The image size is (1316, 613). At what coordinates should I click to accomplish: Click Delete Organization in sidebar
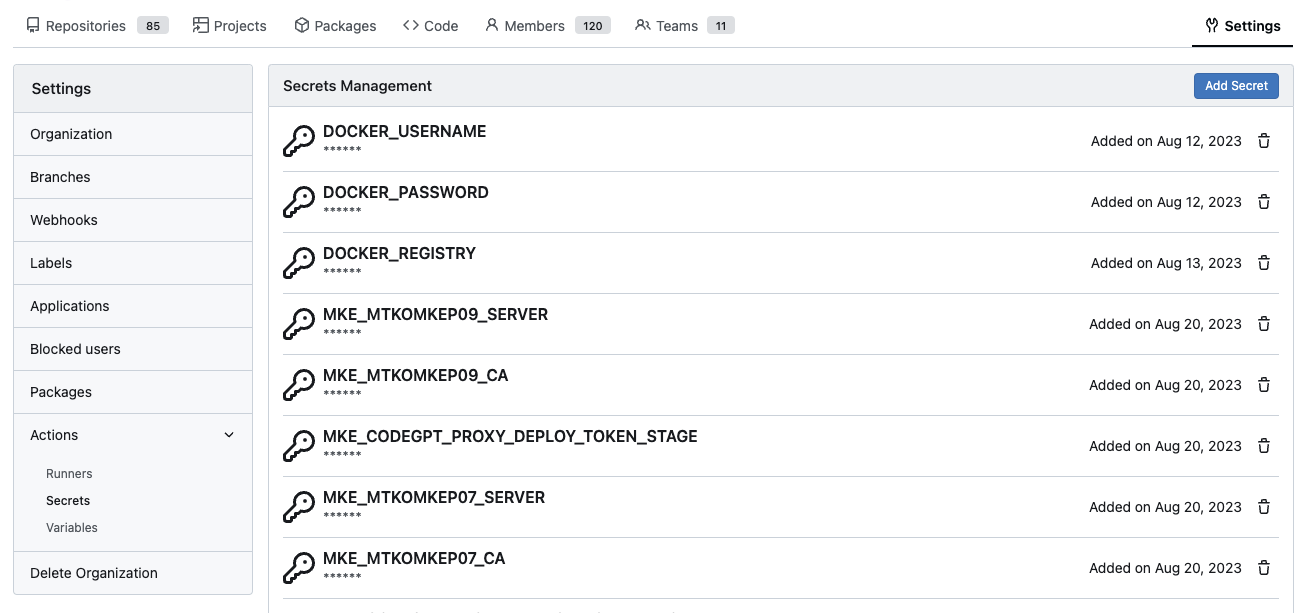[94, 573]
